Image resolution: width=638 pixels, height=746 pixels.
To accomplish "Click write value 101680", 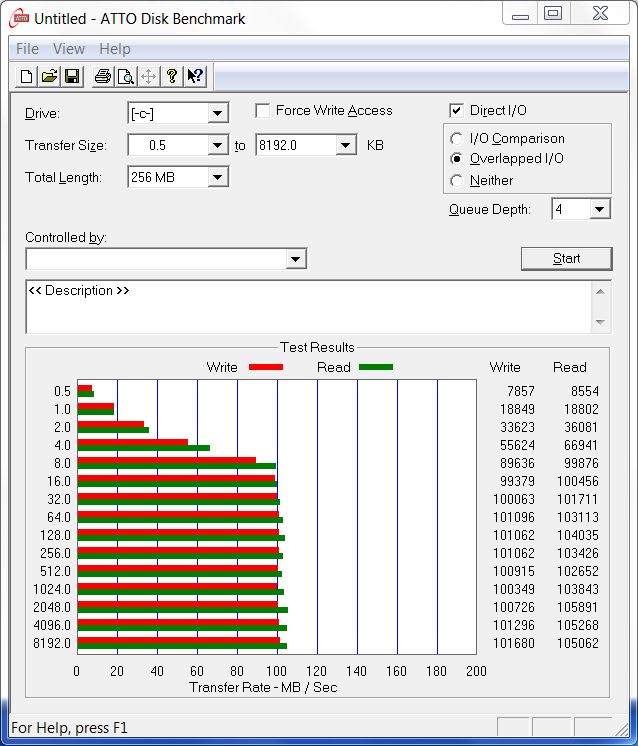I will [514, 643].
